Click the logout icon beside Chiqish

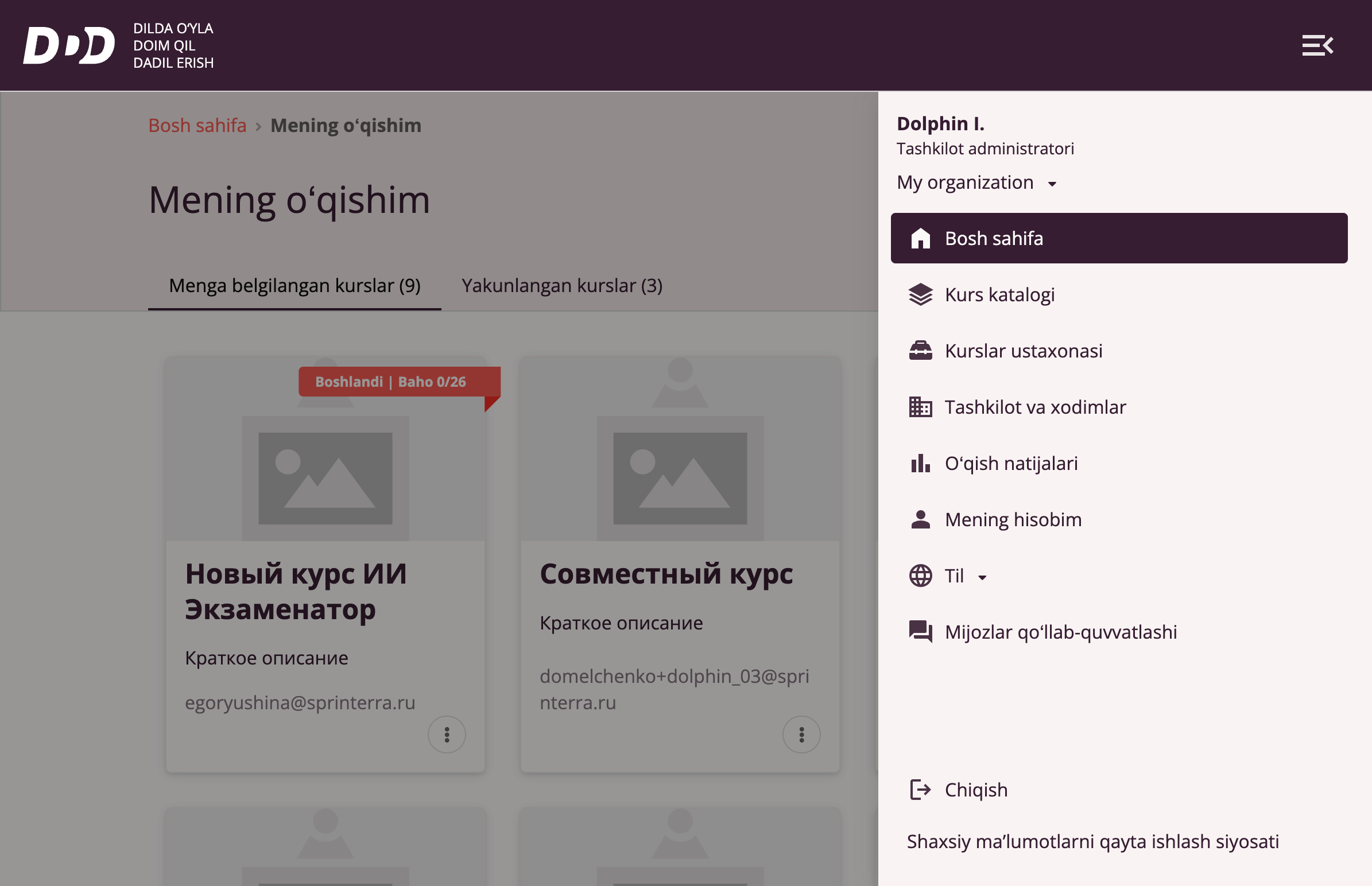click(920, 790)
